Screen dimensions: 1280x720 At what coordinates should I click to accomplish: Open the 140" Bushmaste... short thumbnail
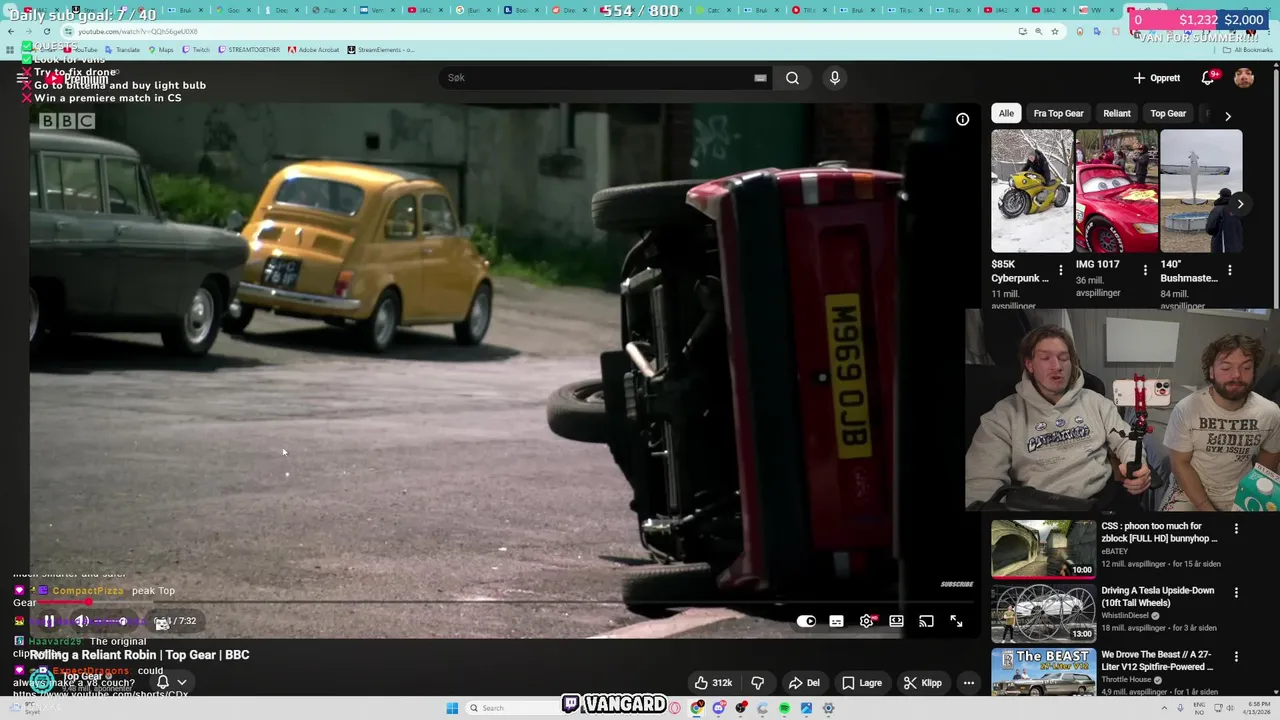1201,191
